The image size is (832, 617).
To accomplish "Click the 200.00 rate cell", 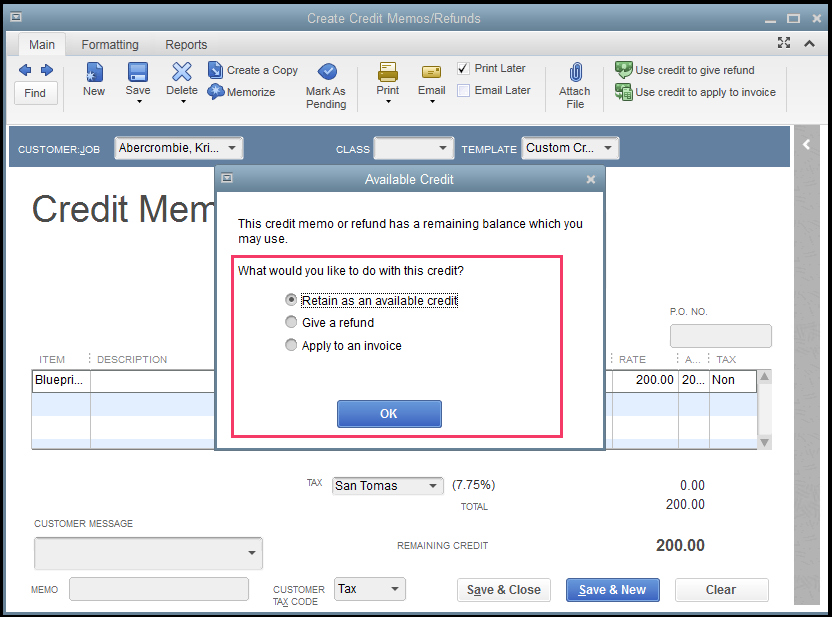I will tap(645, 380).
